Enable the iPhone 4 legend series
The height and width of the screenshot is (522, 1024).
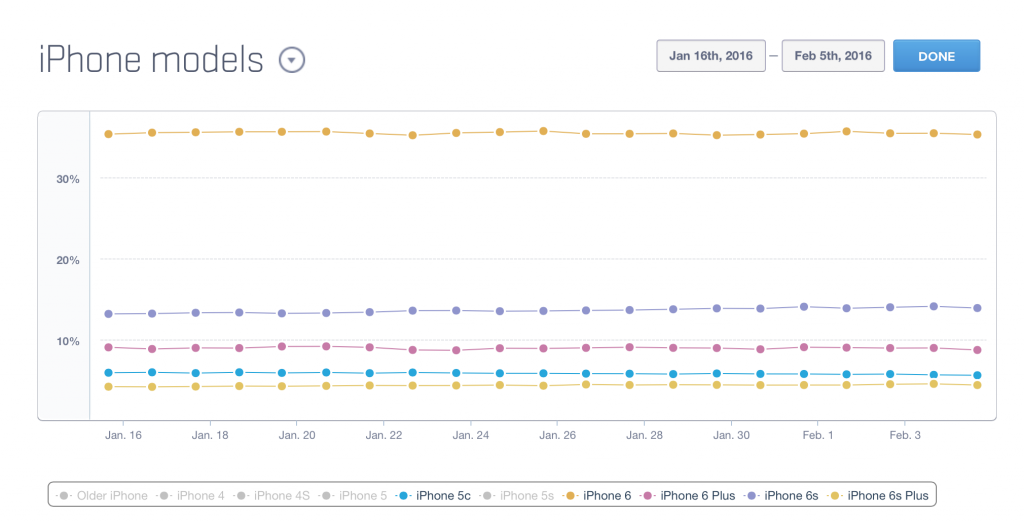196,495
